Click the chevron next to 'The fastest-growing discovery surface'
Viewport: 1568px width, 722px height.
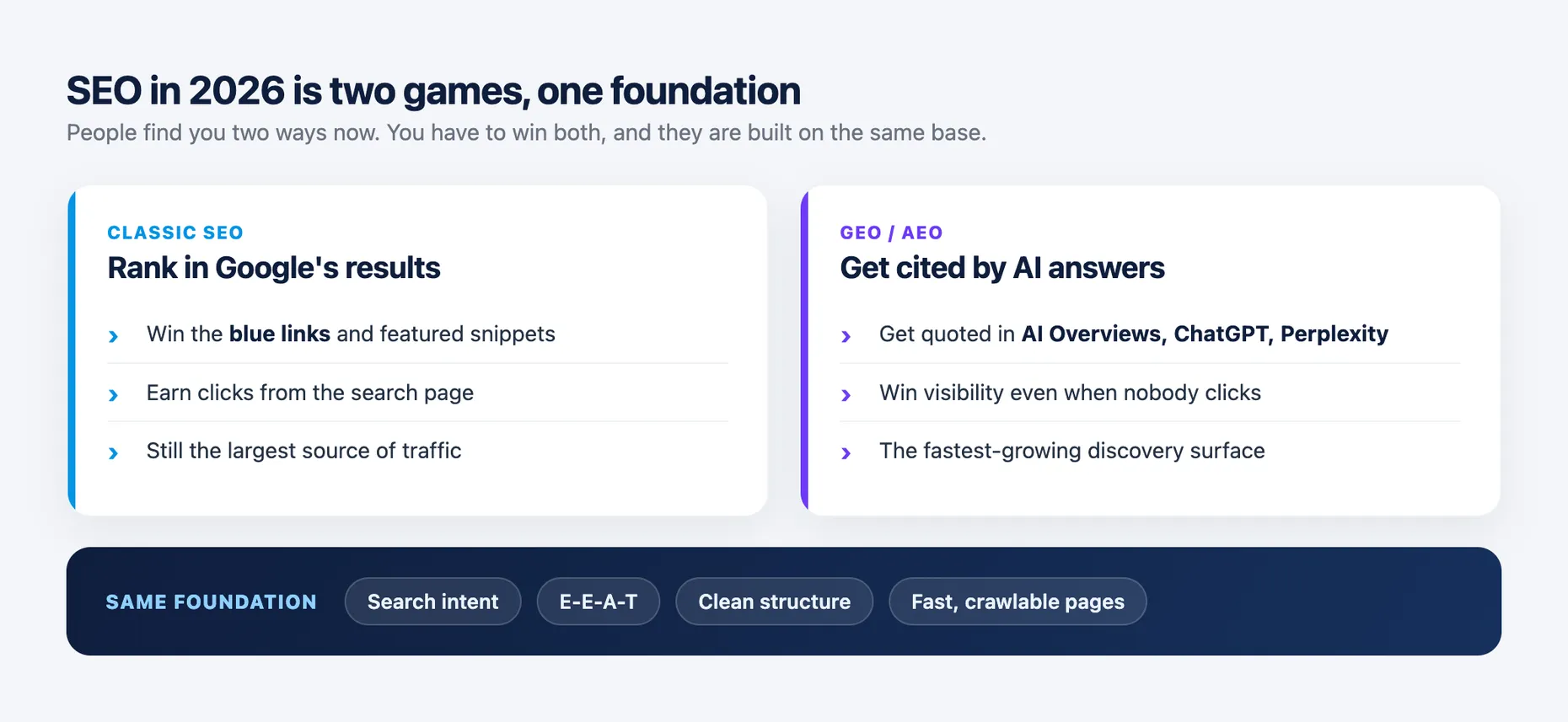[846, 452]
